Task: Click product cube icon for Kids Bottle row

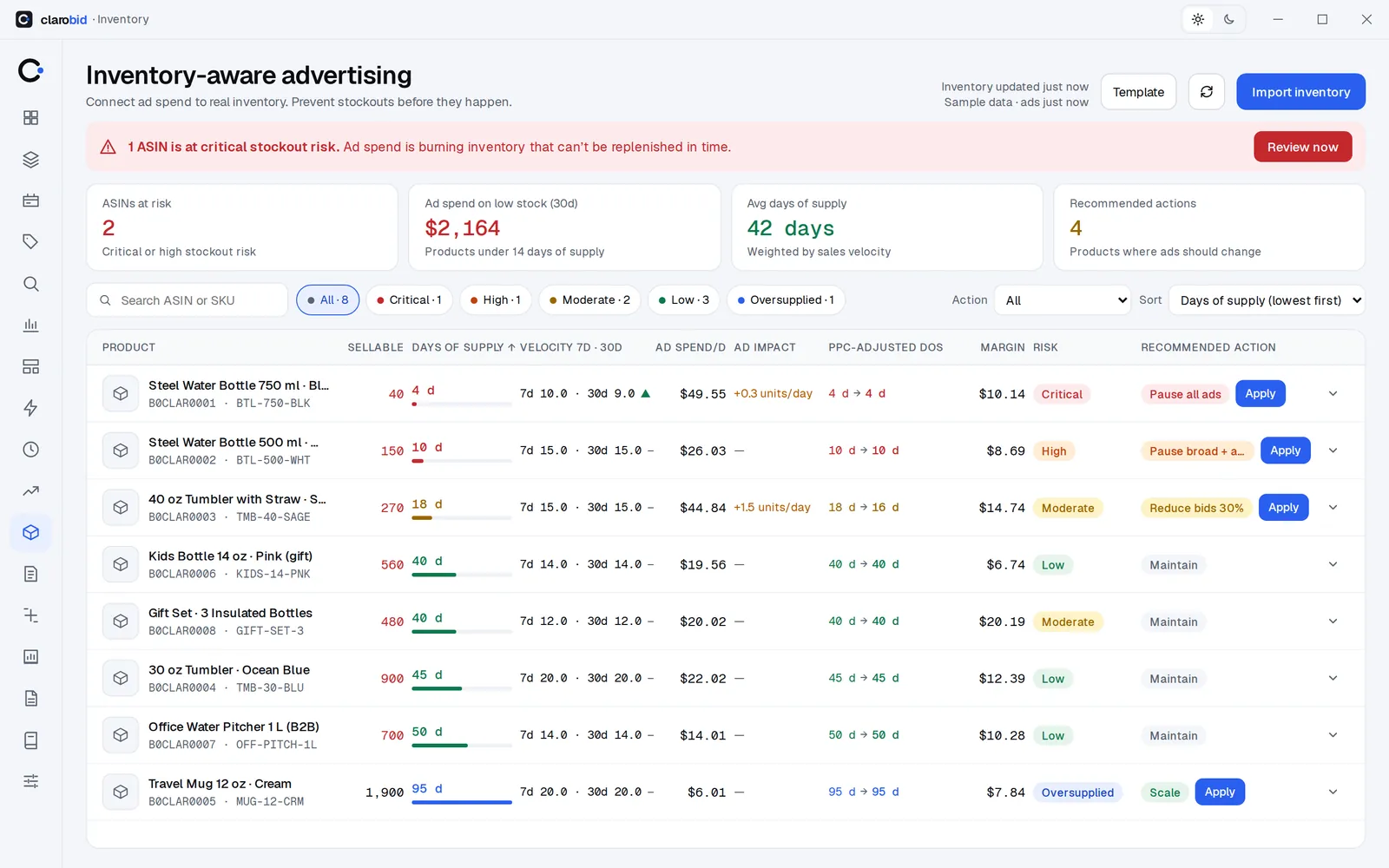Action: click(x=121, y=564)
